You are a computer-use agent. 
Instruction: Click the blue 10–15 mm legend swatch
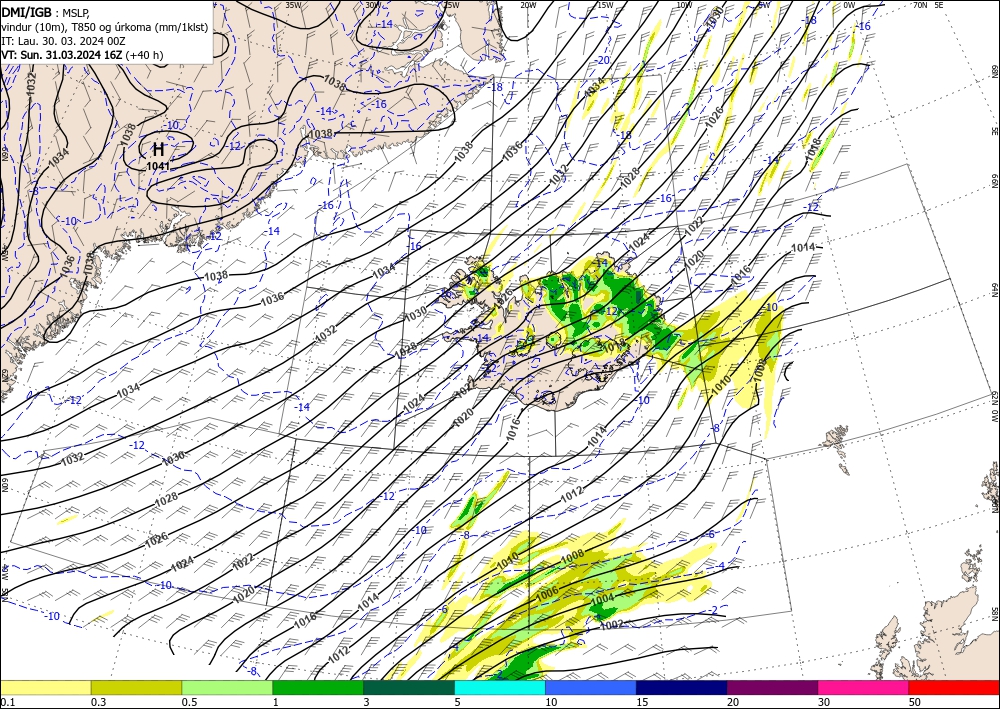591,687
